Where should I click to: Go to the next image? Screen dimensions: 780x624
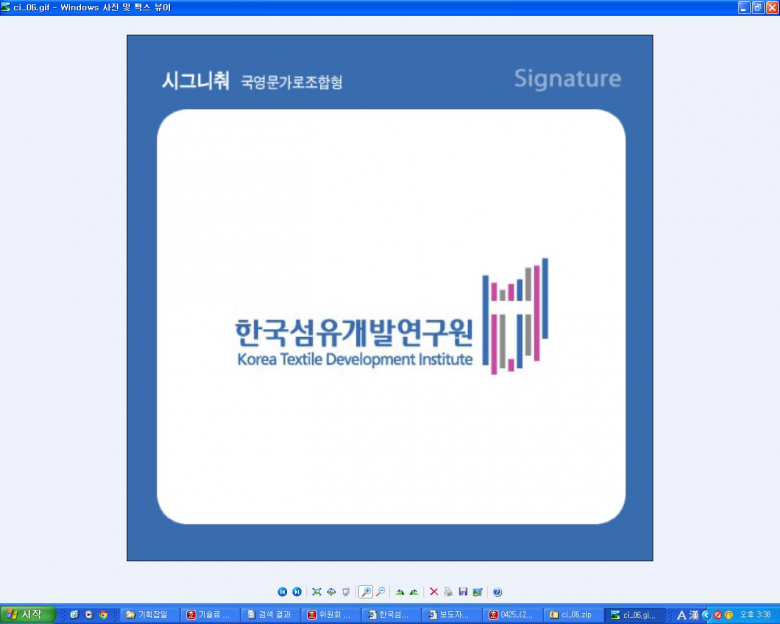(297, 592)
